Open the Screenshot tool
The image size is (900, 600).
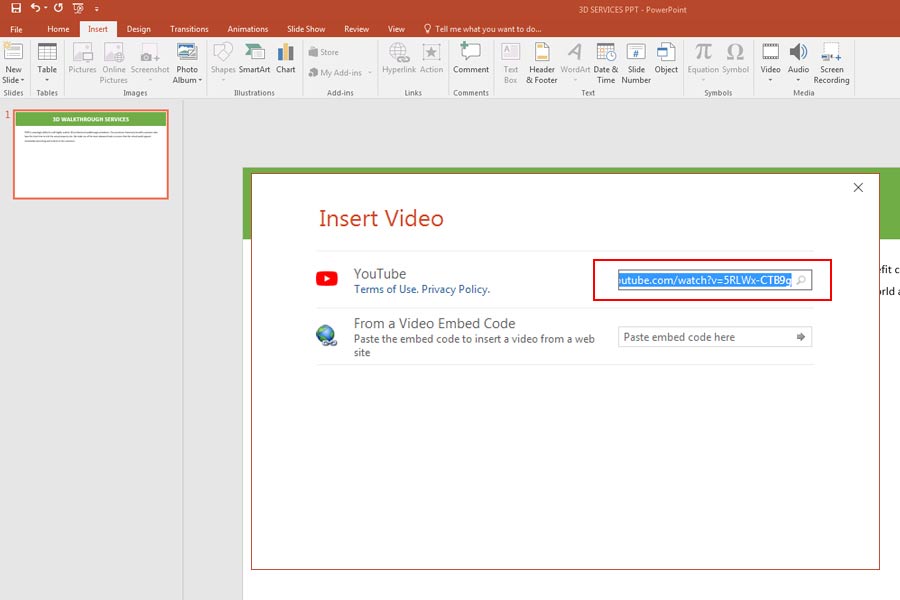coord(150,62)
